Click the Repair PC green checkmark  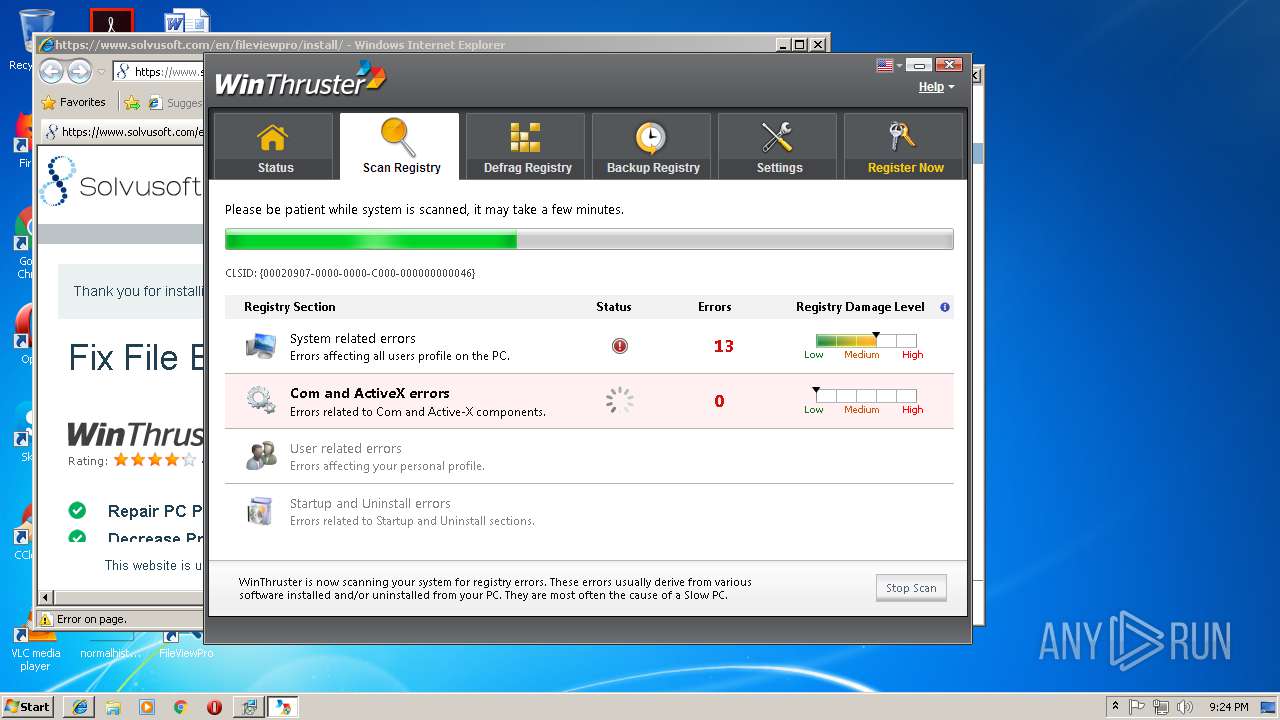coord(77,510)
